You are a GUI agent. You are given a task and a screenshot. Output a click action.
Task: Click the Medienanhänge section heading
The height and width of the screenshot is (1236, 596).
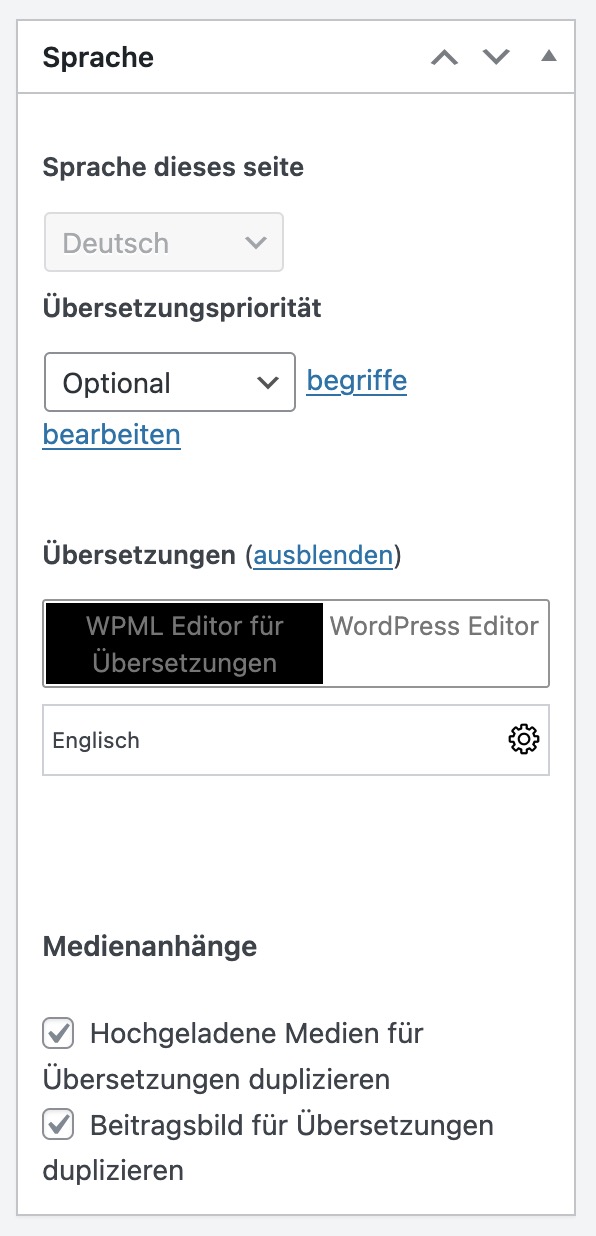(x=150, y=945)
